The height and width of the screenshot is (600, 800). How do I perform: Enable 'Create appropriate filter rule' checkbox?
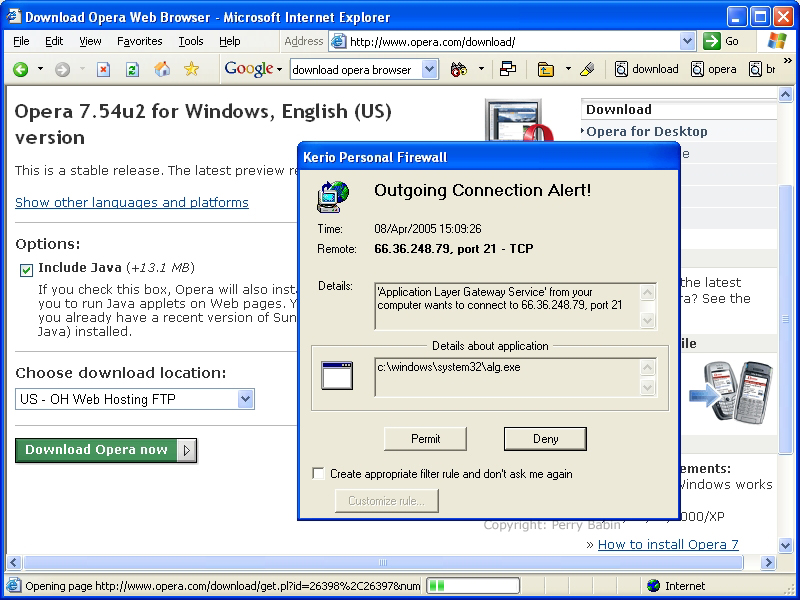tap(318, 473)
